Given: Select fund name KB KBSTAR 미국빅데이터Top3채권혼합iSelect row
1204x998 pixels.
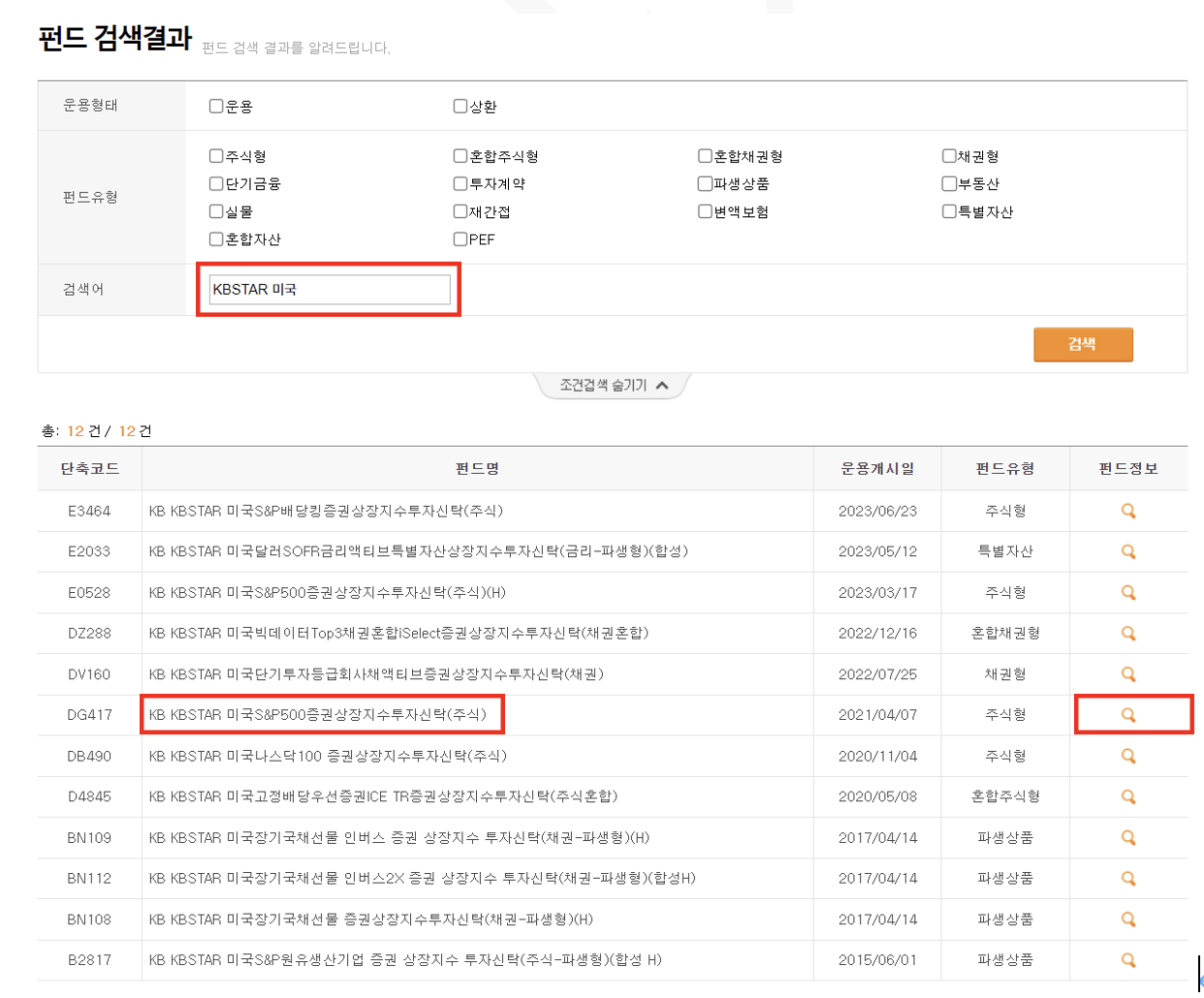Looking at the screenshot, I should point(398,633).
